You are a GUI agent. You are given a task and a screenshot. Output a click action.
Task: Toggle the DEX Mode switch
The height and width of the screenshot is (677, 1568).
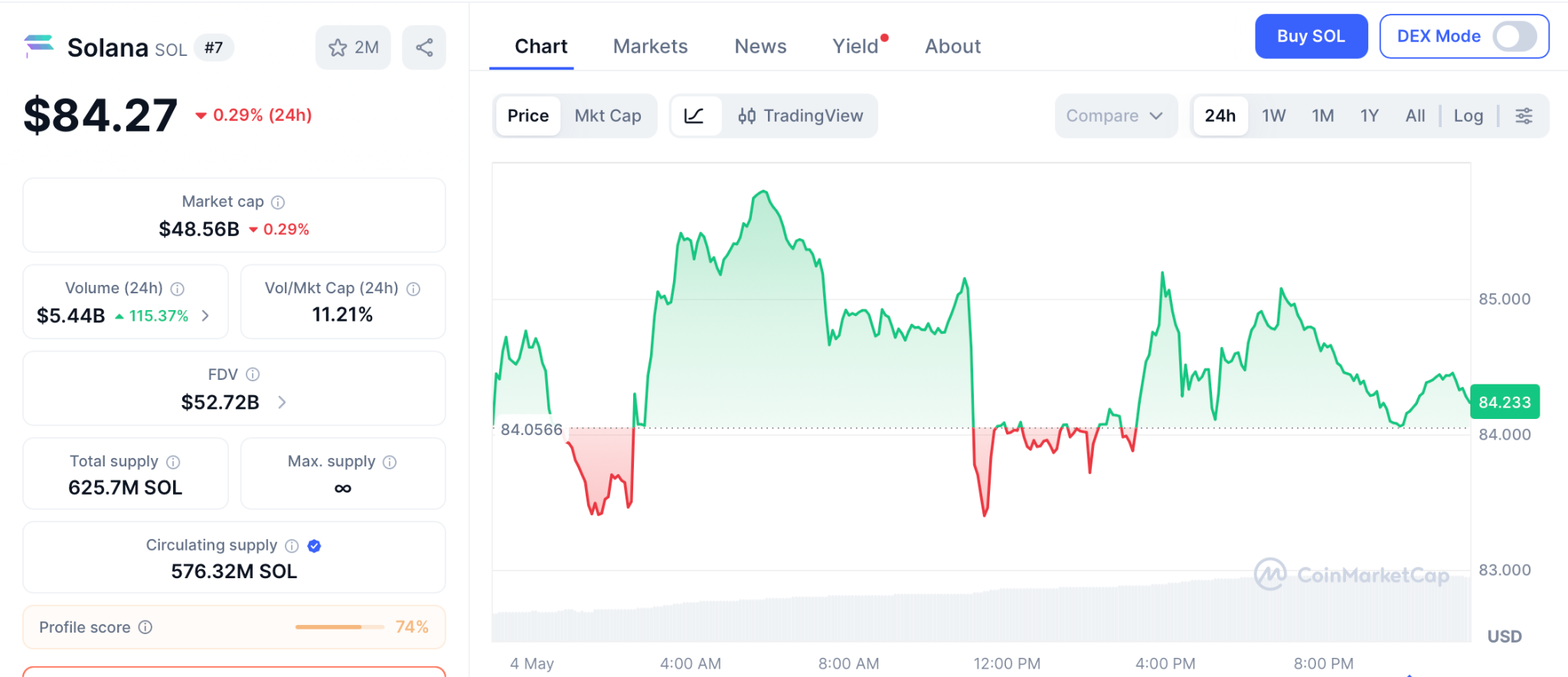pos(1514,36)
